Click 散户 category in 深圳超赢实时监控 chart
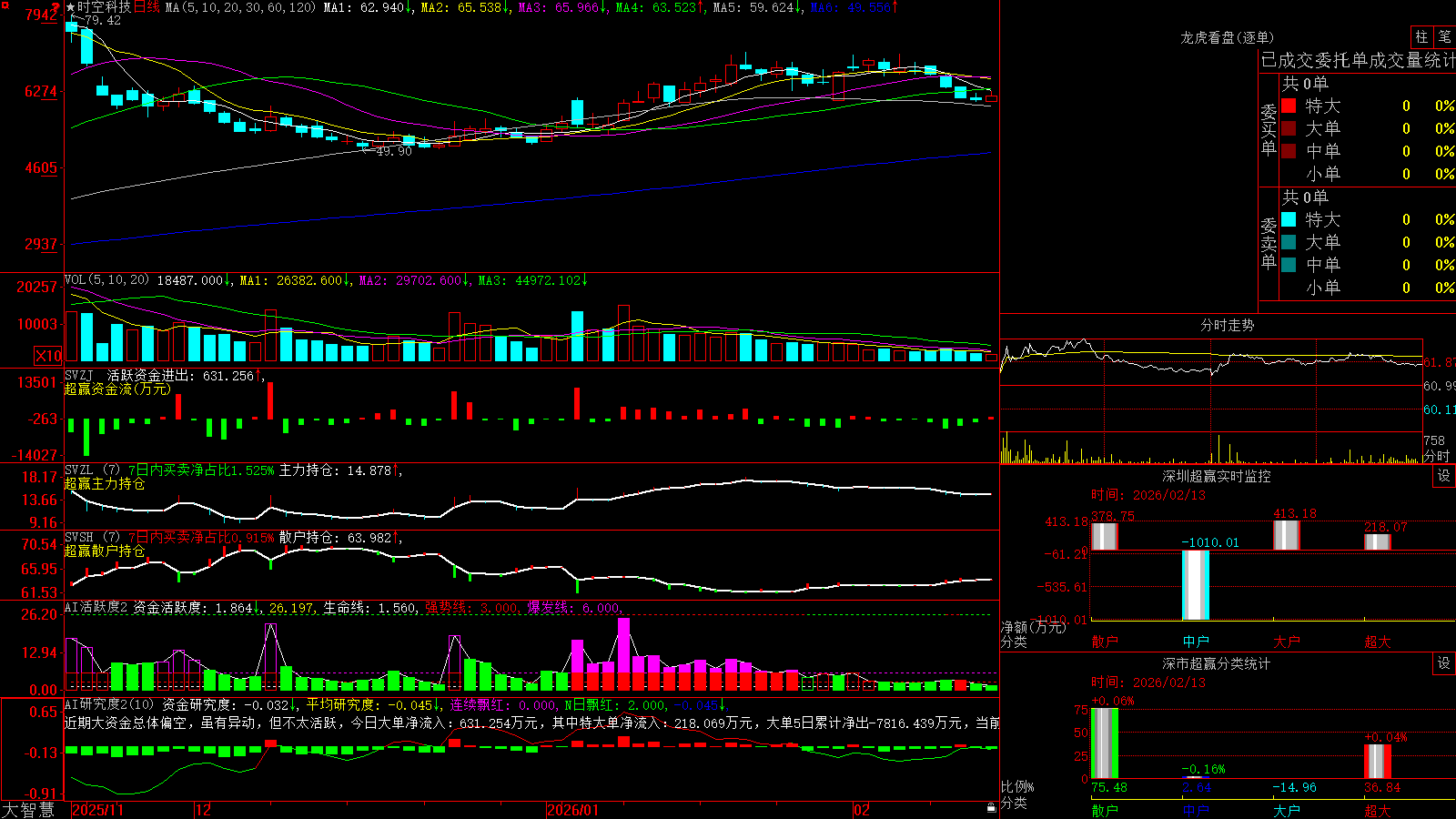This screenshot has width=1456, height=819. click(x=1105, y=641)
